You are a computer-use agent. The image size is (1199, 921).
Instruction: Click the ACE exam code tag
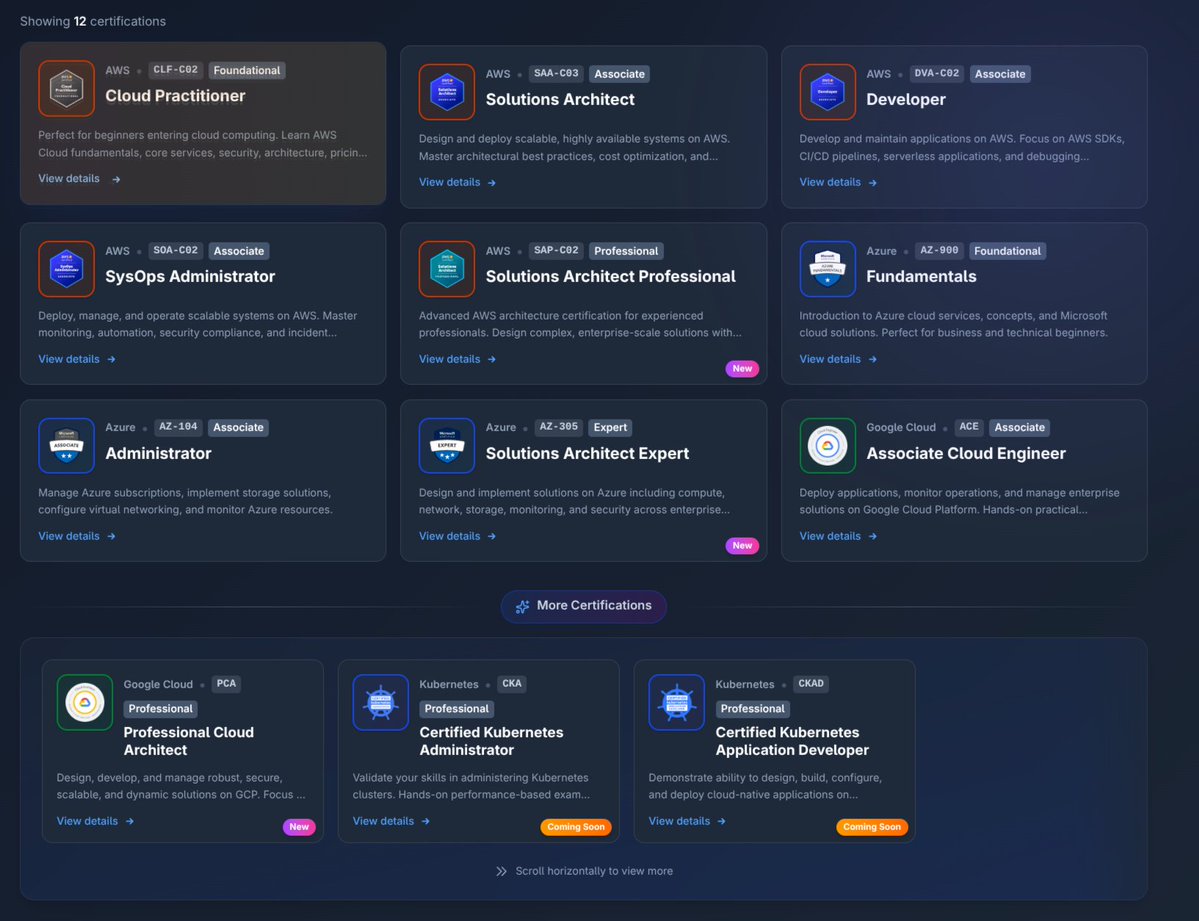pyautogui.click(x=969, y=427)
